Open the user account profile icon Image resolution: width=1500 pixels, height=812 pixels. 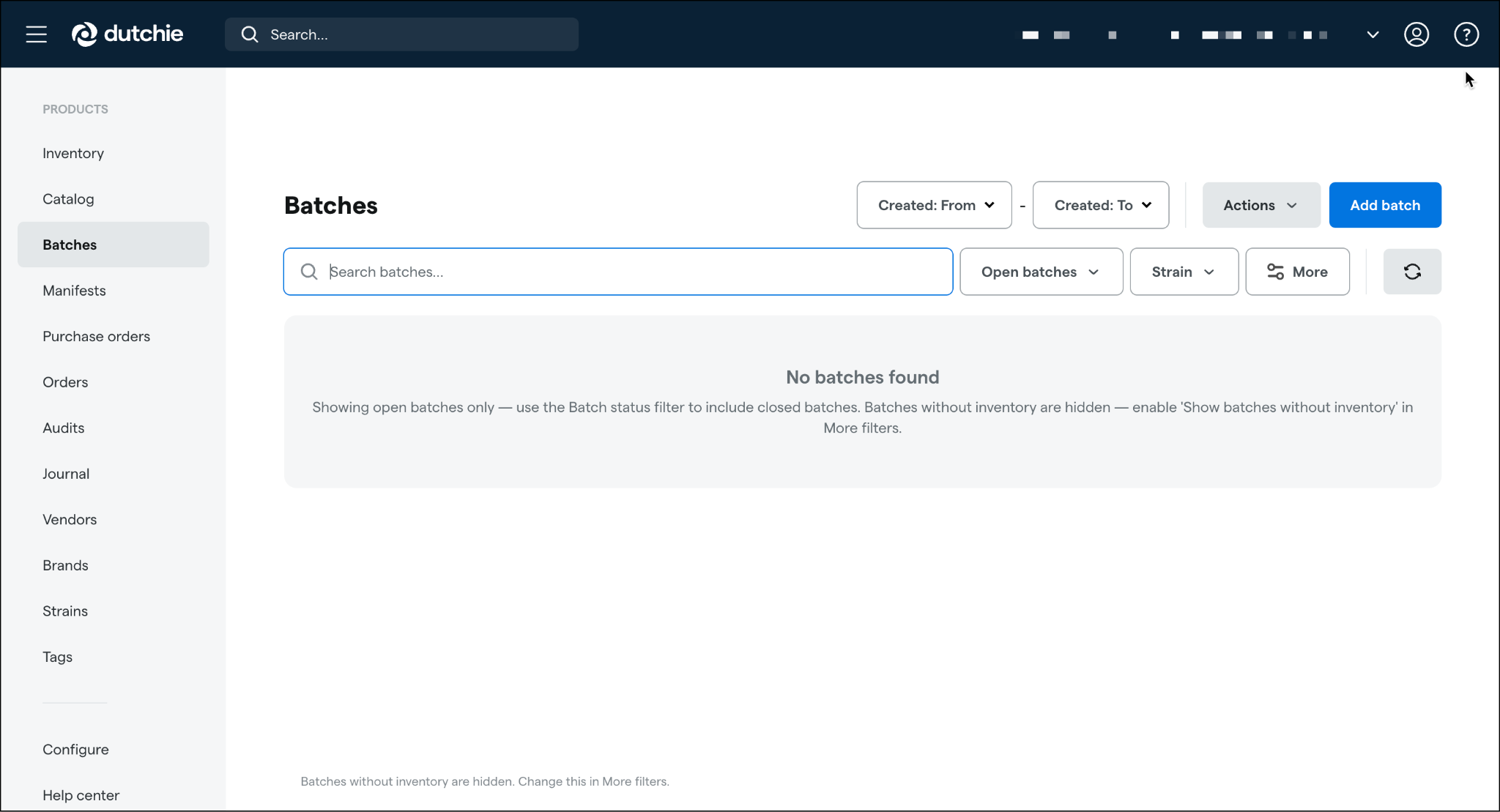pos(1417,34)
